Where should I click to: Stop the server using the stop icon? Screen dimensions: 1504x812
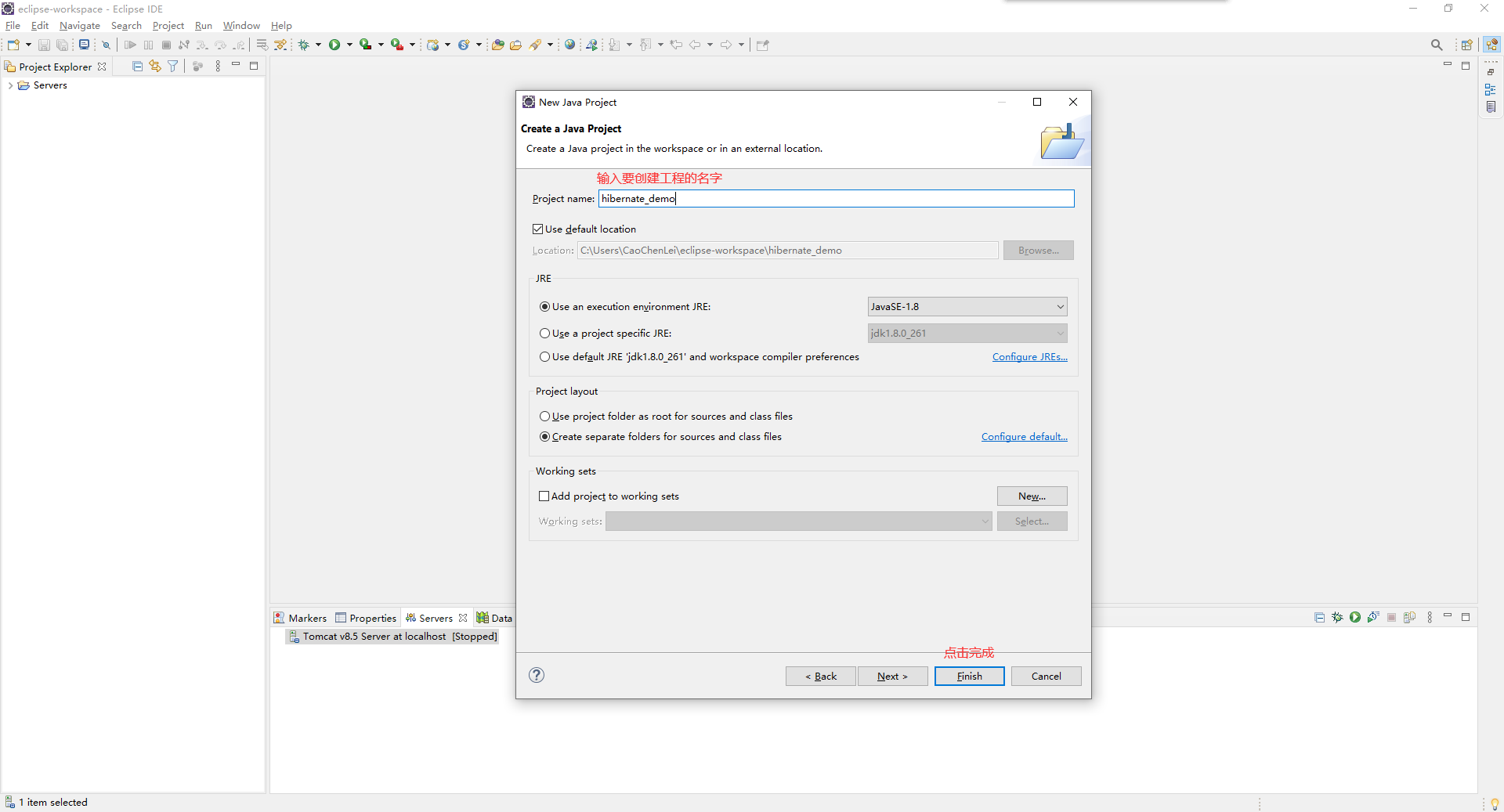click(1392, 617)
